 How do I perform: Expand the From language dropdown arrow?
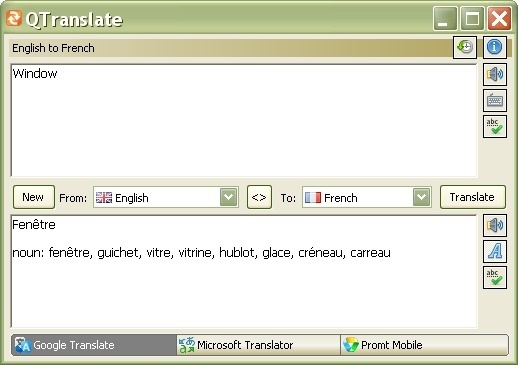pyautogui.click(x=229, y=197)
